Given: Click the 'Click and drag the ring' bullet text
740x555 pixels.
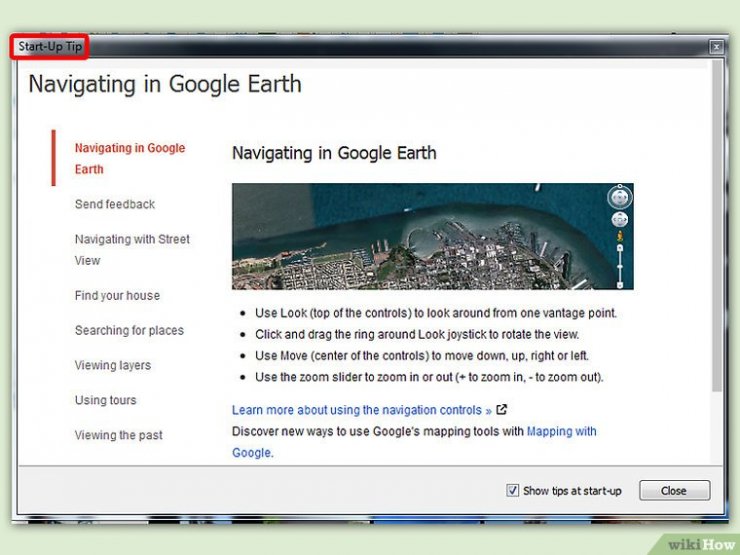Looking at the screenshot, I should [417, 335].
